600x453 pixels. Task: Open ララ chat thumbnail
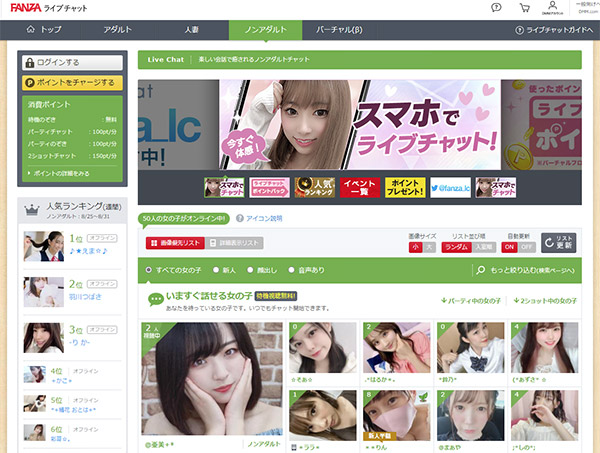point(323,416)
